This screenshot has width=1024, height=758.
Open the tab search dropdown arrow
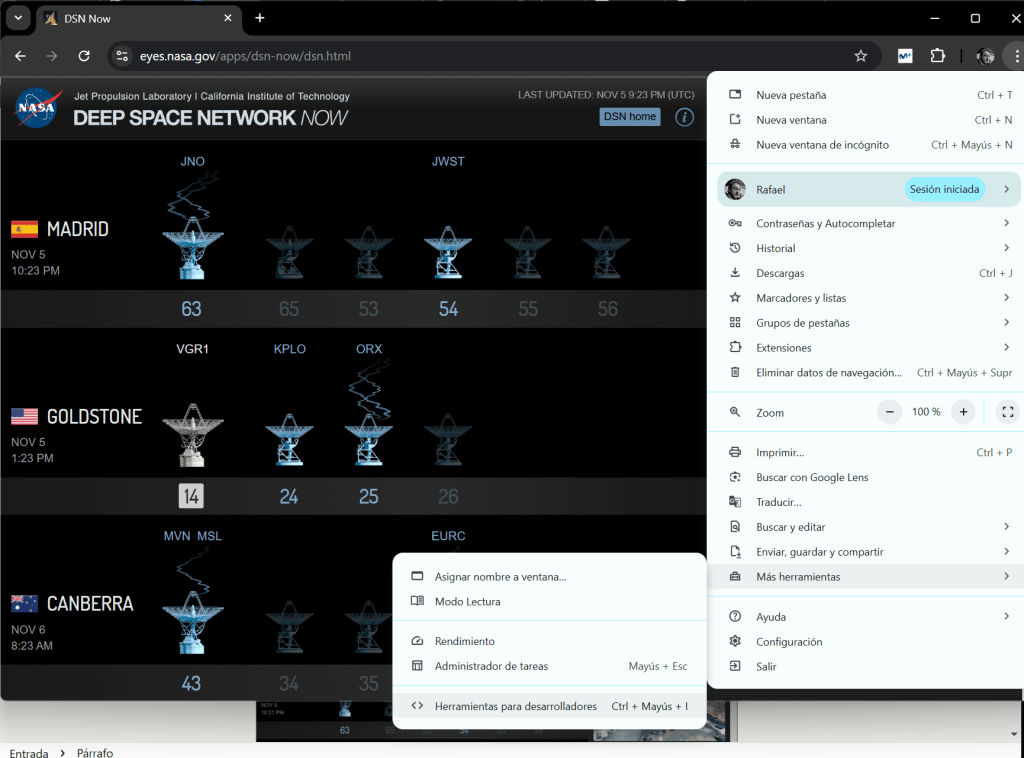pos(17,18)
